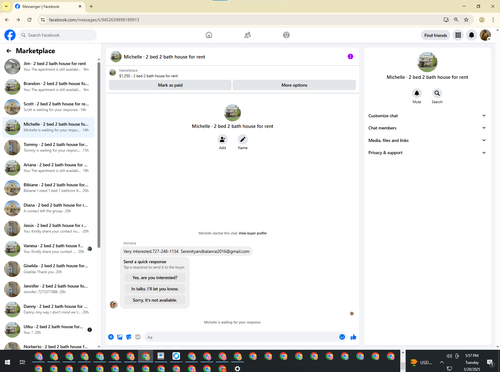Send 'Yes, are you interested?' quick response

coord(155,277)
